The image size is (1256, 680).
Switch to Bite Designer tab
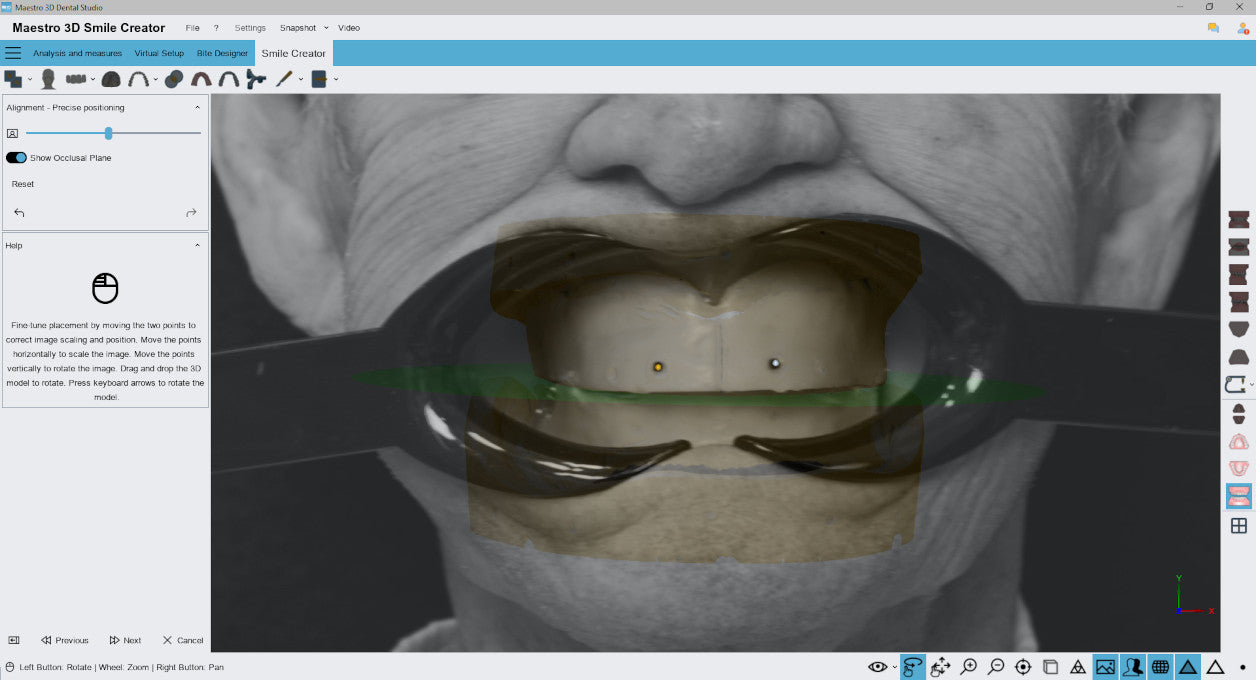click(222, 53)
